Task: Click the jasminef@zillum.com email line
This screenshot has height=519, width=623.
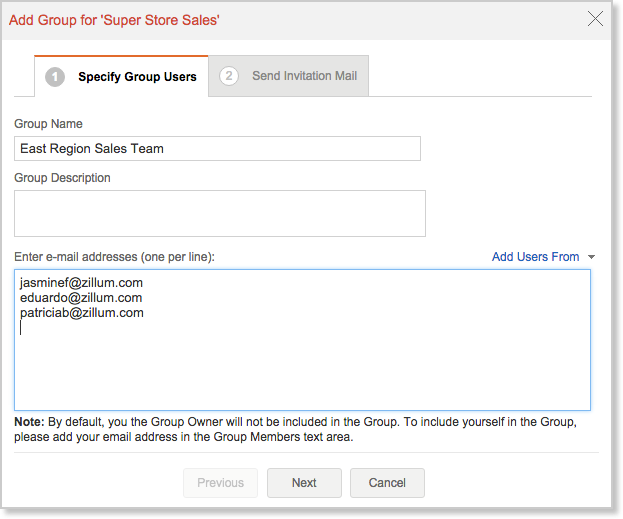Action: click(x=81, y=283)
